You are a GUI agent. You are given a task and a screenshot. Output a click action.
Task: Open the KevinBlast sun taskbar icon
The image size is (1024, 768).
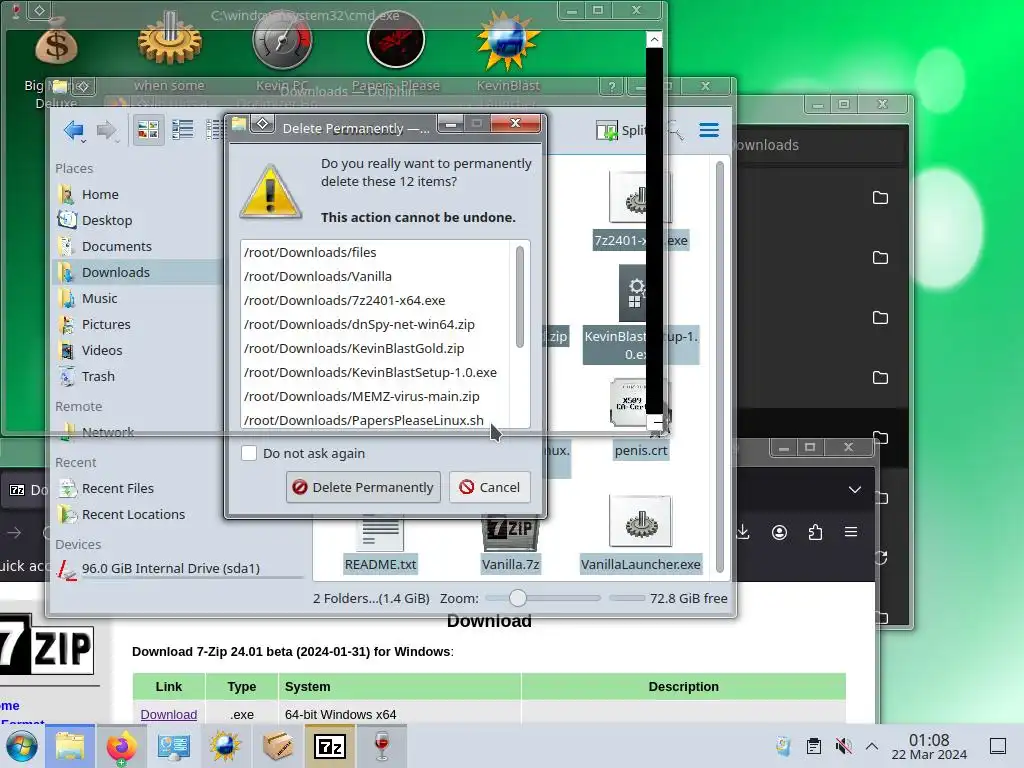click(x=225, y=746)
